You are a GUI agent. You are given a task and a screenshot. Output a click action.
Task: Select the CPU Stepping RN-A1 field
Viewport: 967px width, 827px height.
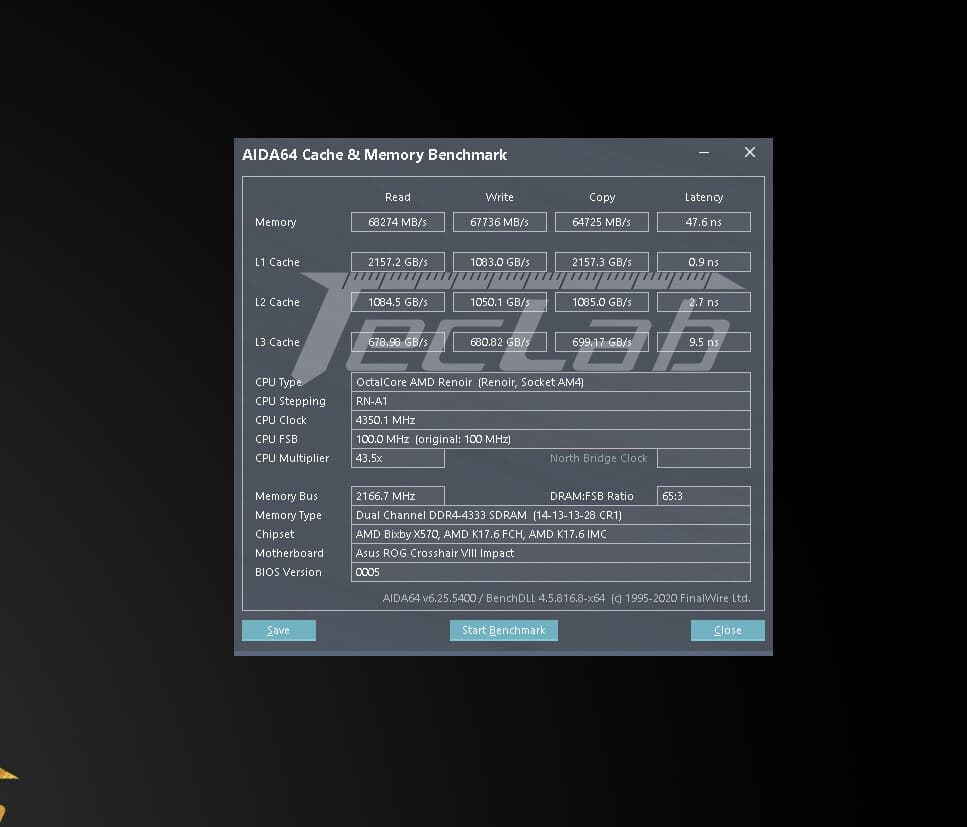pos(551,401)
